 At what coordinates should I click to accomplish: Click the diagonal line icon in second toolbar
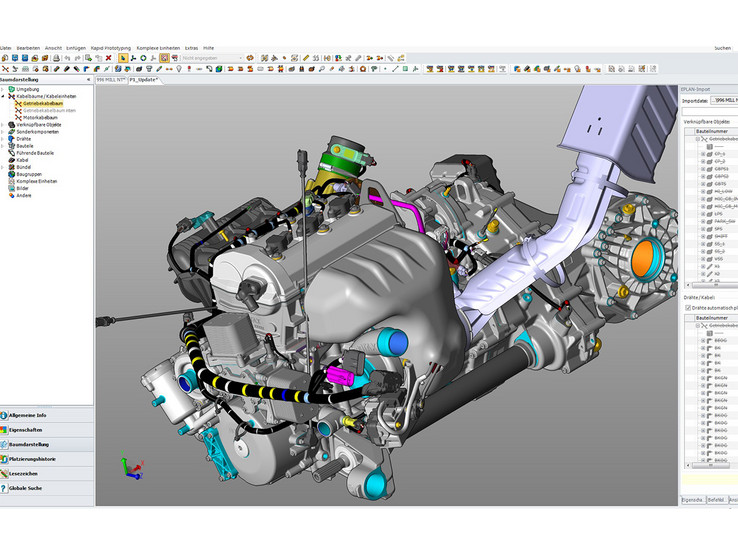(395, 69)
